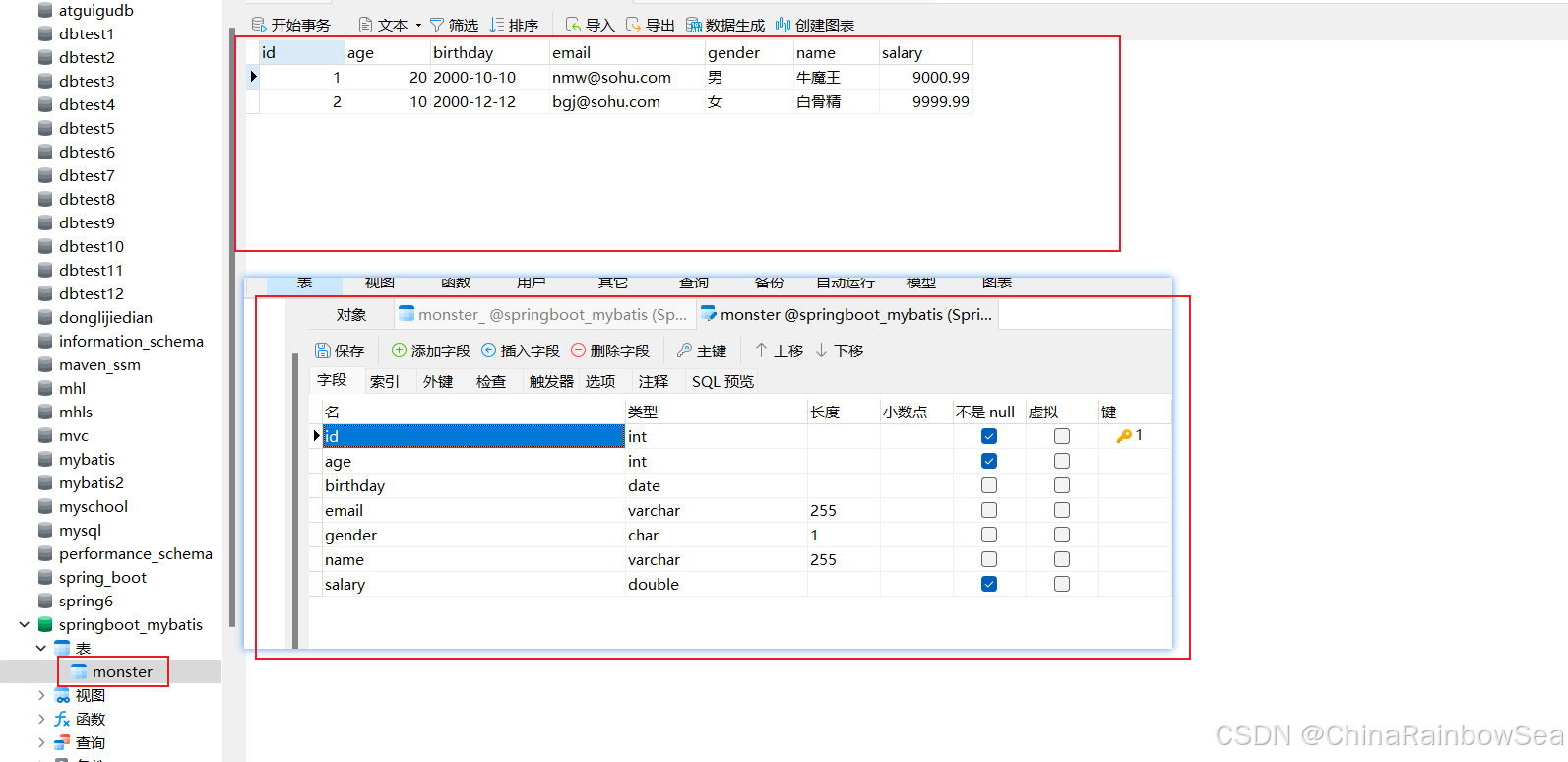Click the 开始事务 (Begin Transaction) button
The image size is (1568, 762).
coord(291,25)
